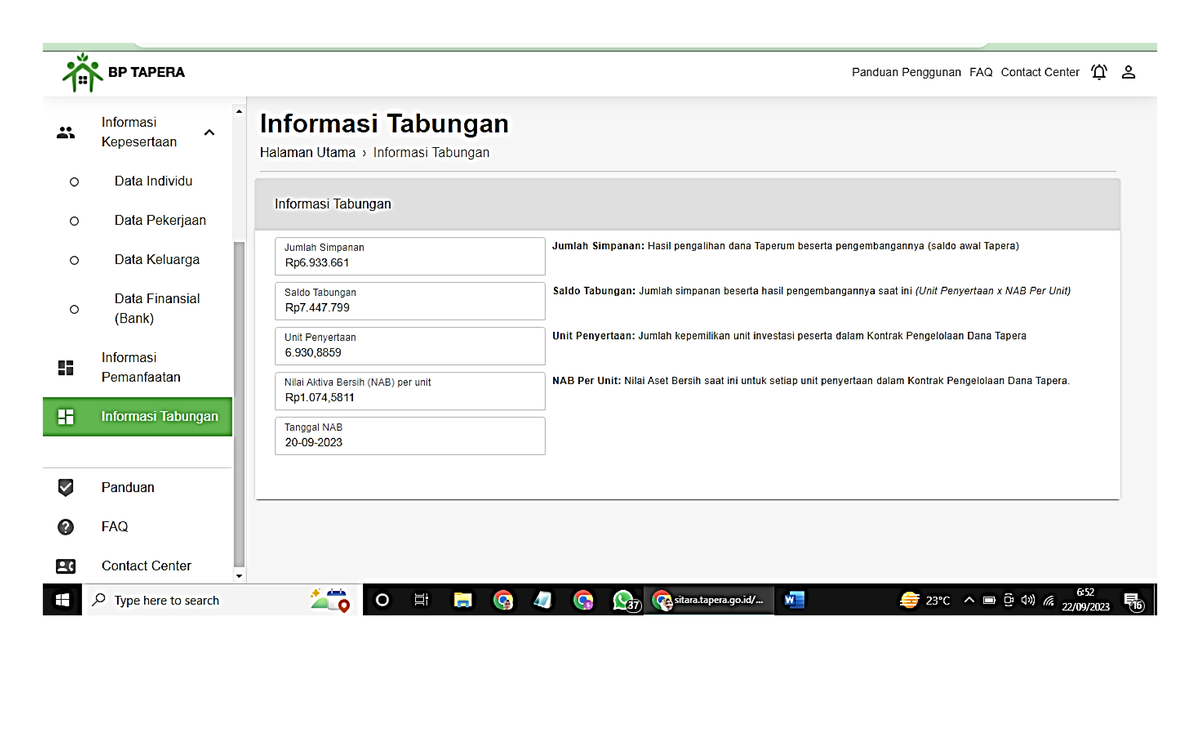Select the Data Keluarga radio button
The image size is (1200, 729).
pyautogui.click(x=74, y=259)
